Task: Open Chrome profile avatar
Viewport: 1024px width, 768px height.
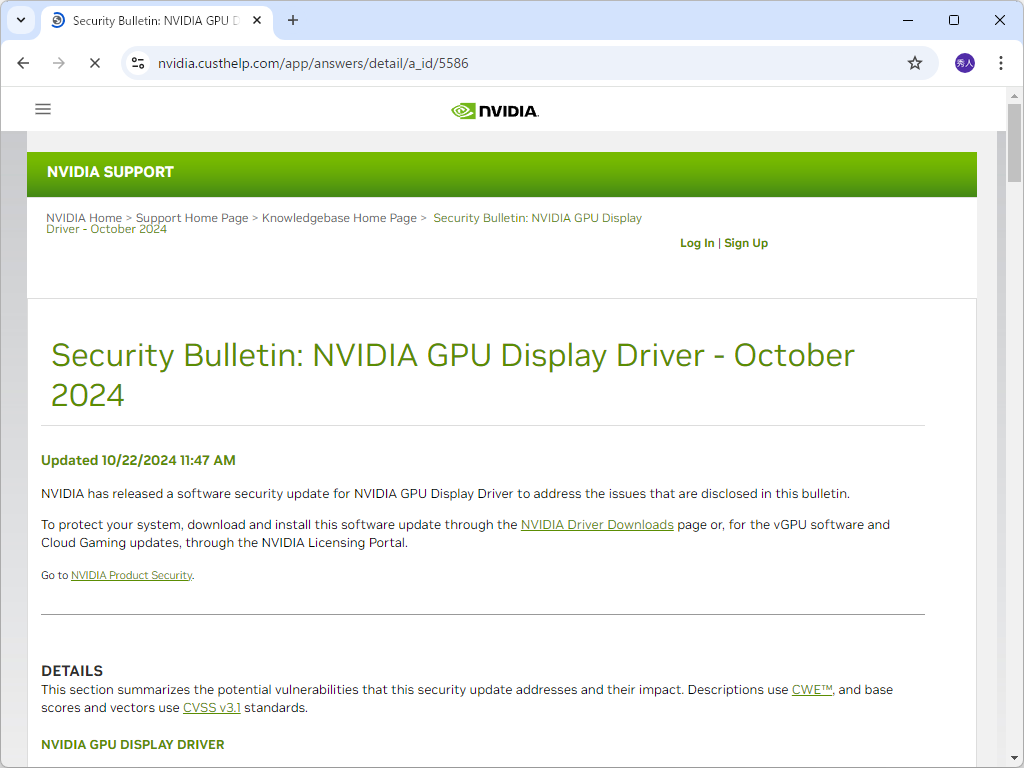Action: click(965, 63)
